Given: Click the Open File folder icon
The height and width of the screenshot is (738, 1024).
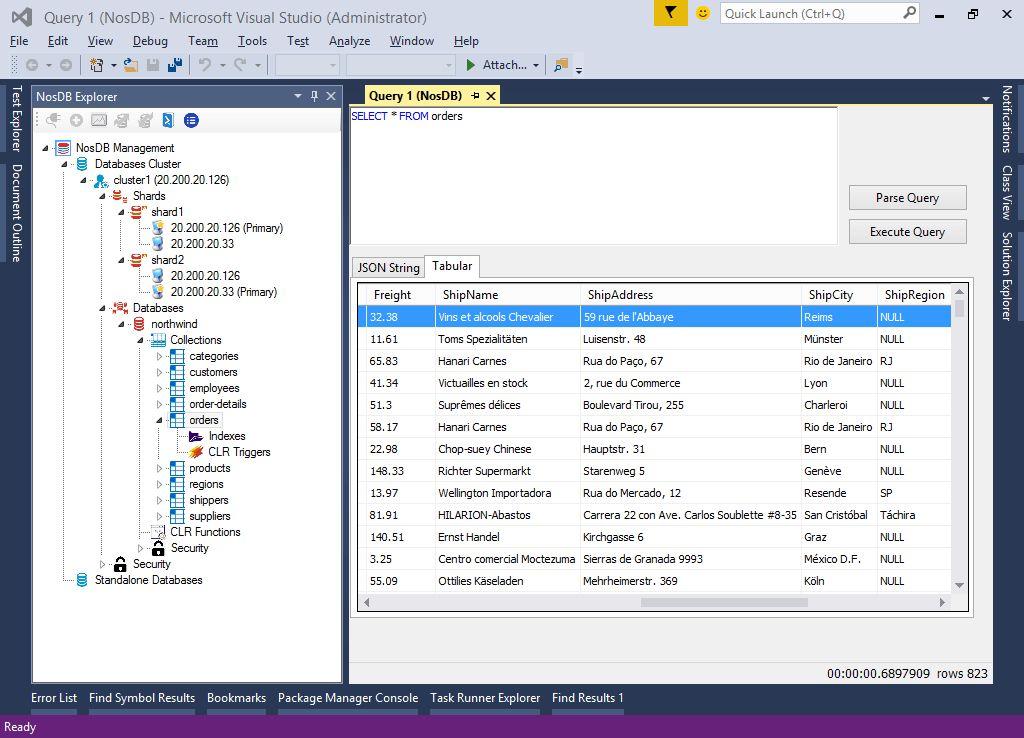Looking at the screenshot, I should click(131, 65).
